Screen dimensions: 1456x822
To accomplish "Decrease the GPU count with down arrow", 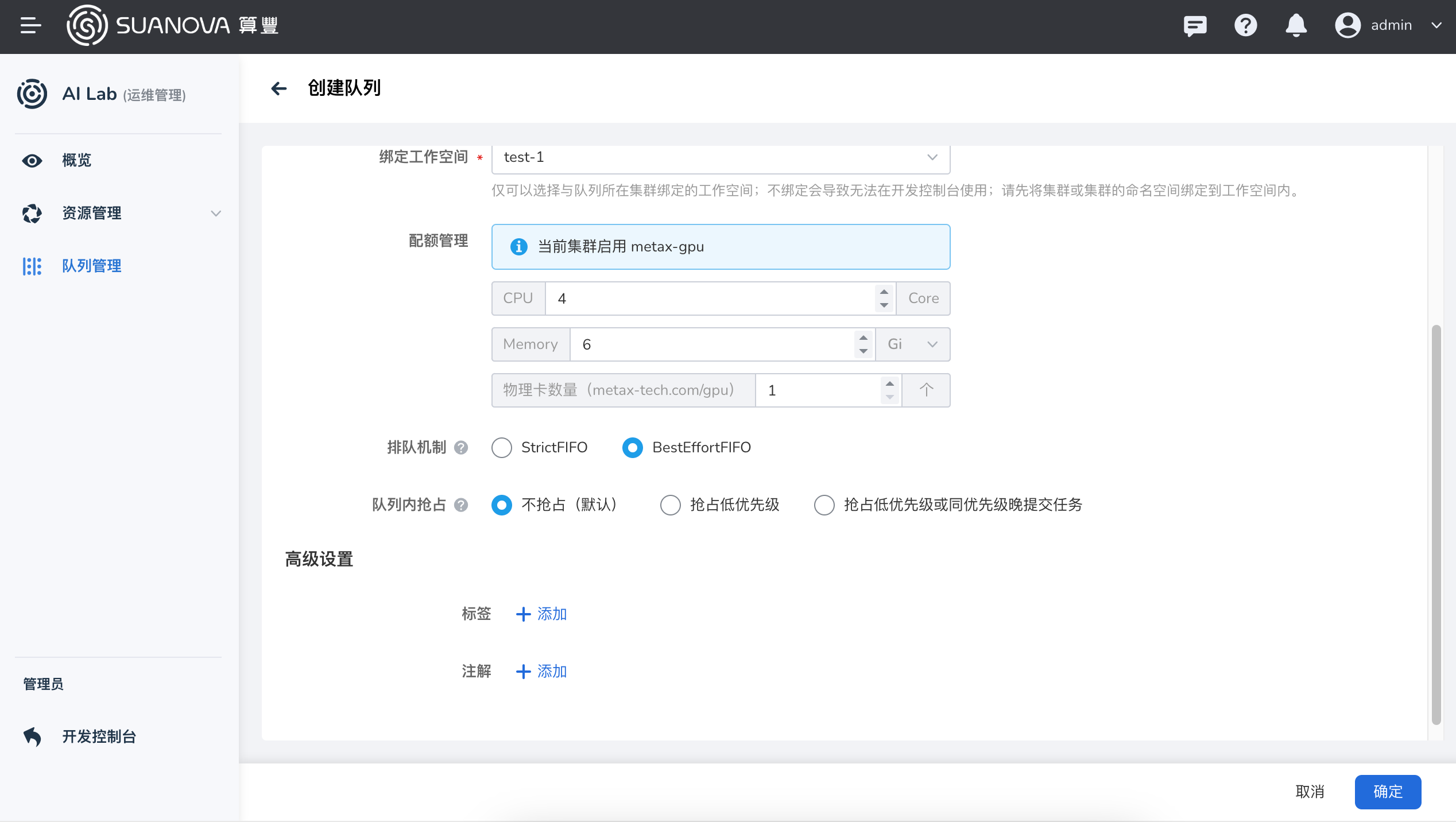I will (x=890, y=397).
